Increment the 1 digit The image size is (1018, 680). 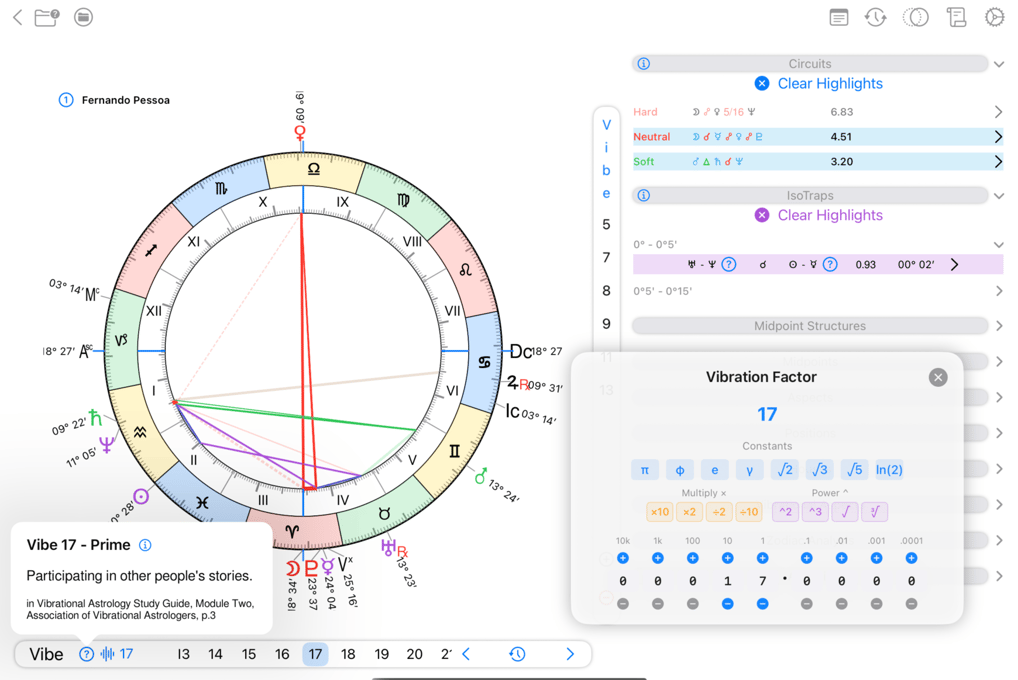762,558
